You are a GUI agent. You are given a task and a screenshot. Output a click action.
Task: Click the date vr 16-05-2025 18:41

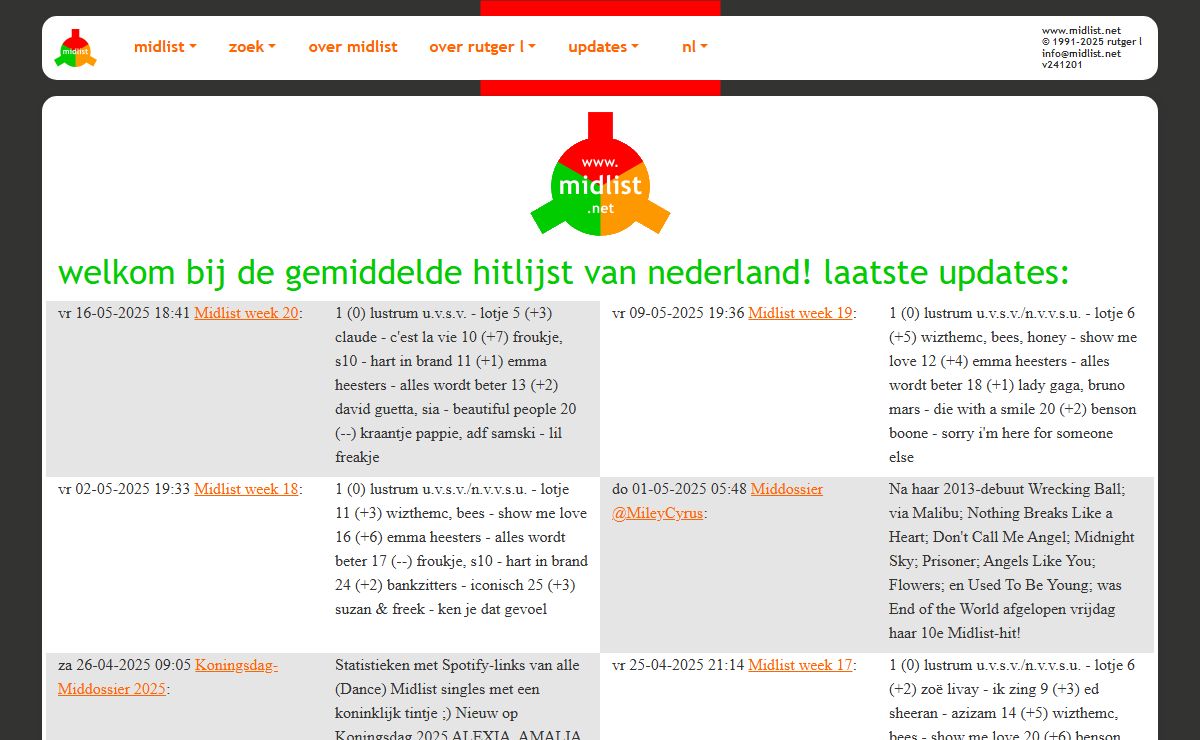pyautogui.click(x=124, y=313)
